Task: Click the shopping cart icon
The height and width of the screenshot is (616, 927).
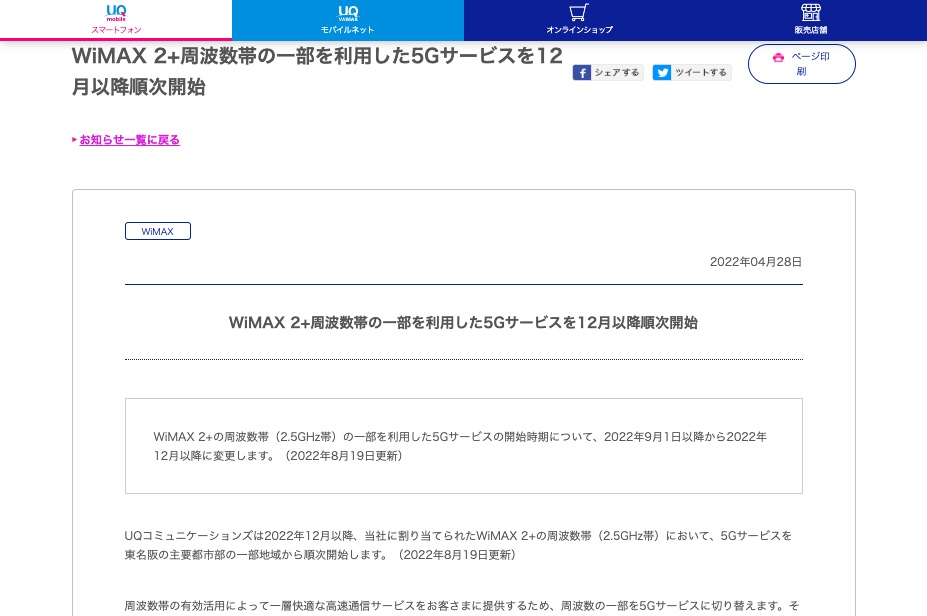Action: click(579, 12)
